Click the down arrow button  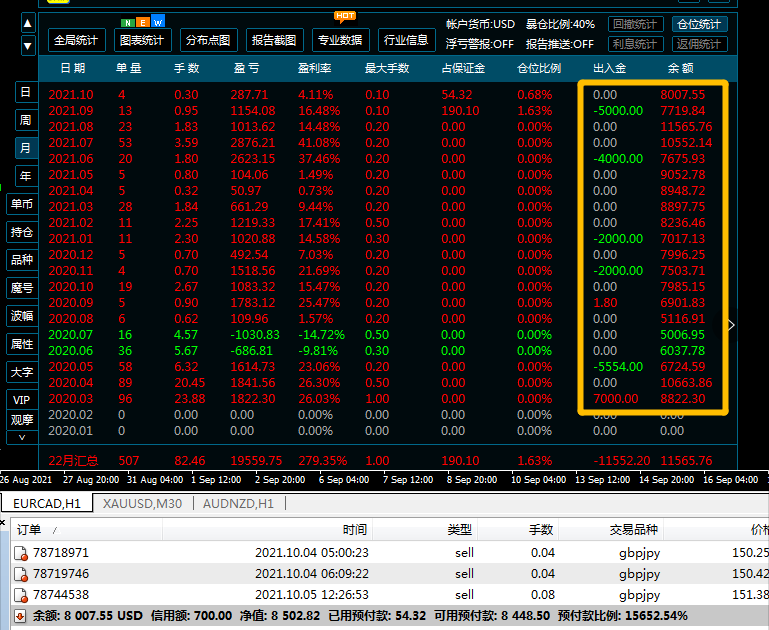pyautogui.click(x=28, y=46)
